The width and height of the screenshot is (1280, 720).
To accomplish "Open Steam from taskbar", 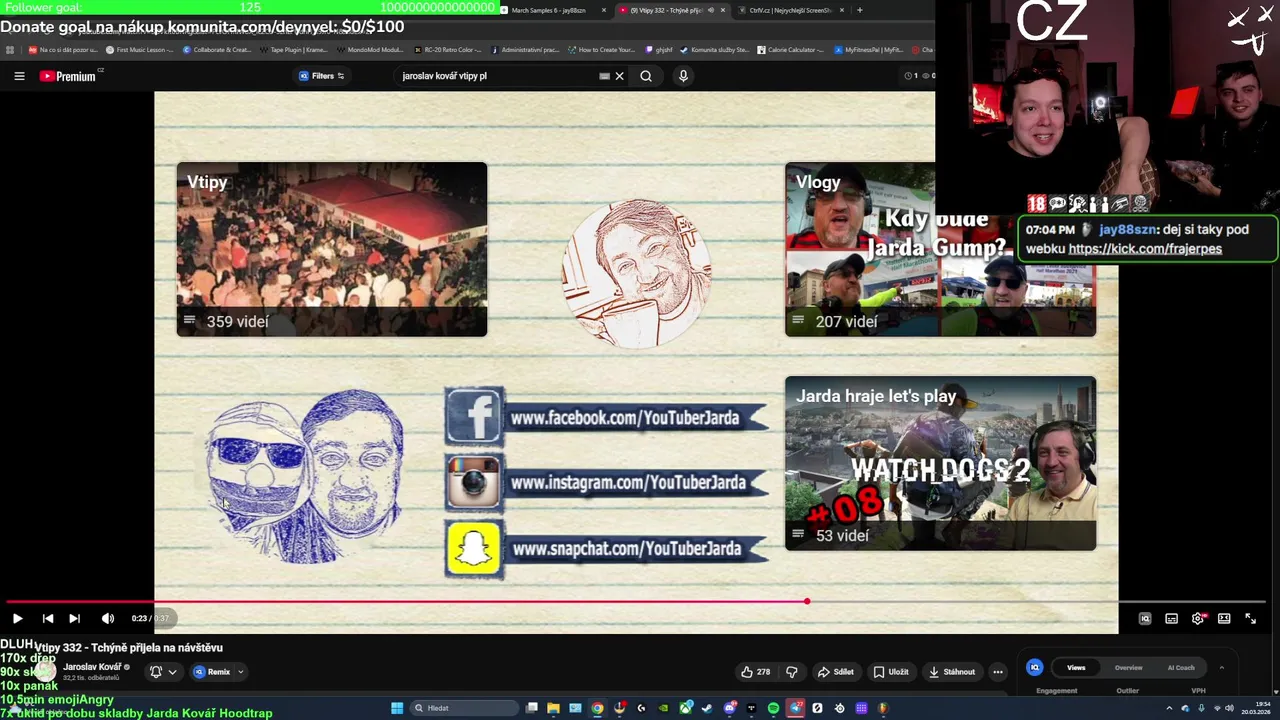I will (707, 708).
